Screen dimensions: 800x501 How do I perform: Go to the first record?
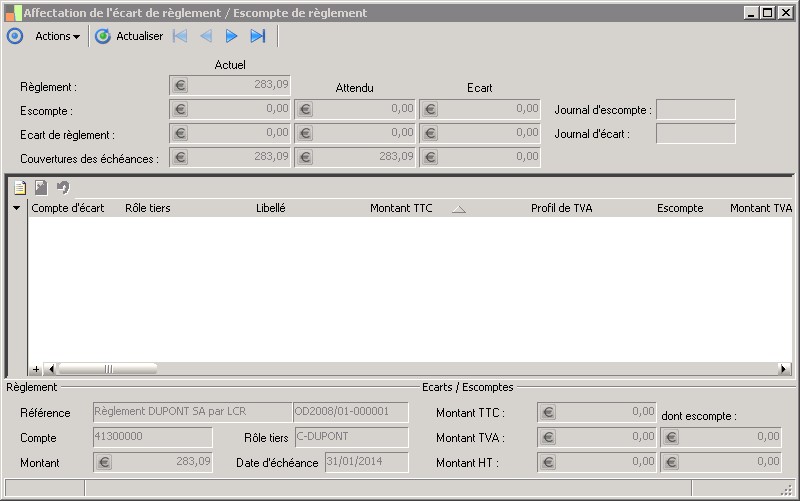(180, 36)
